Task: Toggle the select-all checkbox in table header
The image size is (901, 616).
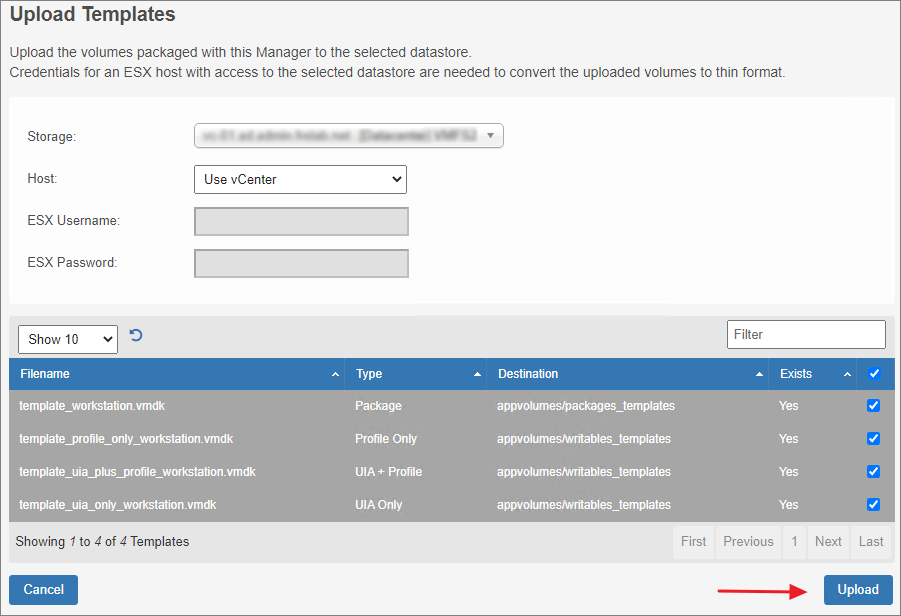Action: click(874, 374)
